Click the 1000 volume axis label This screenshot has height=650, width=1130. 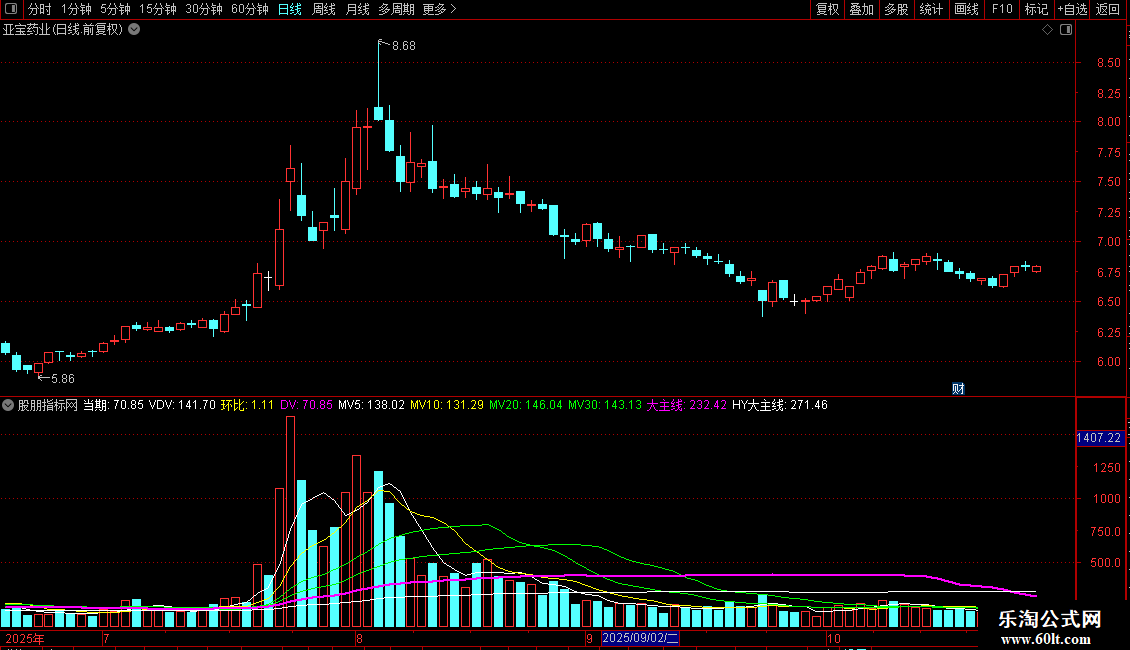[1106, 499]
